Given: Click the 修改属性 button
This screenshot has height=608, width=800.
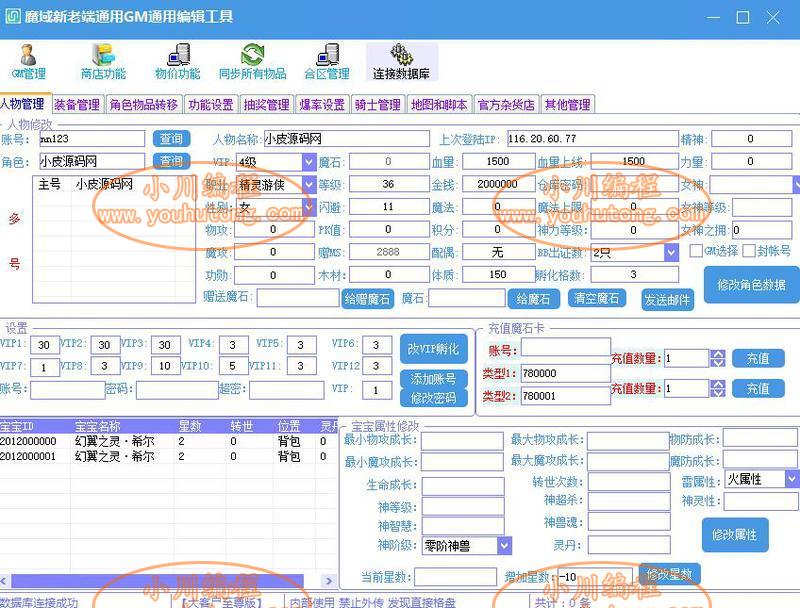Looking at the screenshot, I should 735,535.
